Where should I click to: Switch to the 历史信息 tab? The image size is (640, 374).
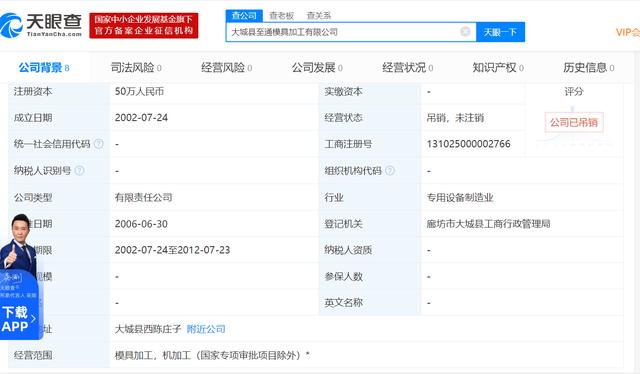(x=589, y=67)
